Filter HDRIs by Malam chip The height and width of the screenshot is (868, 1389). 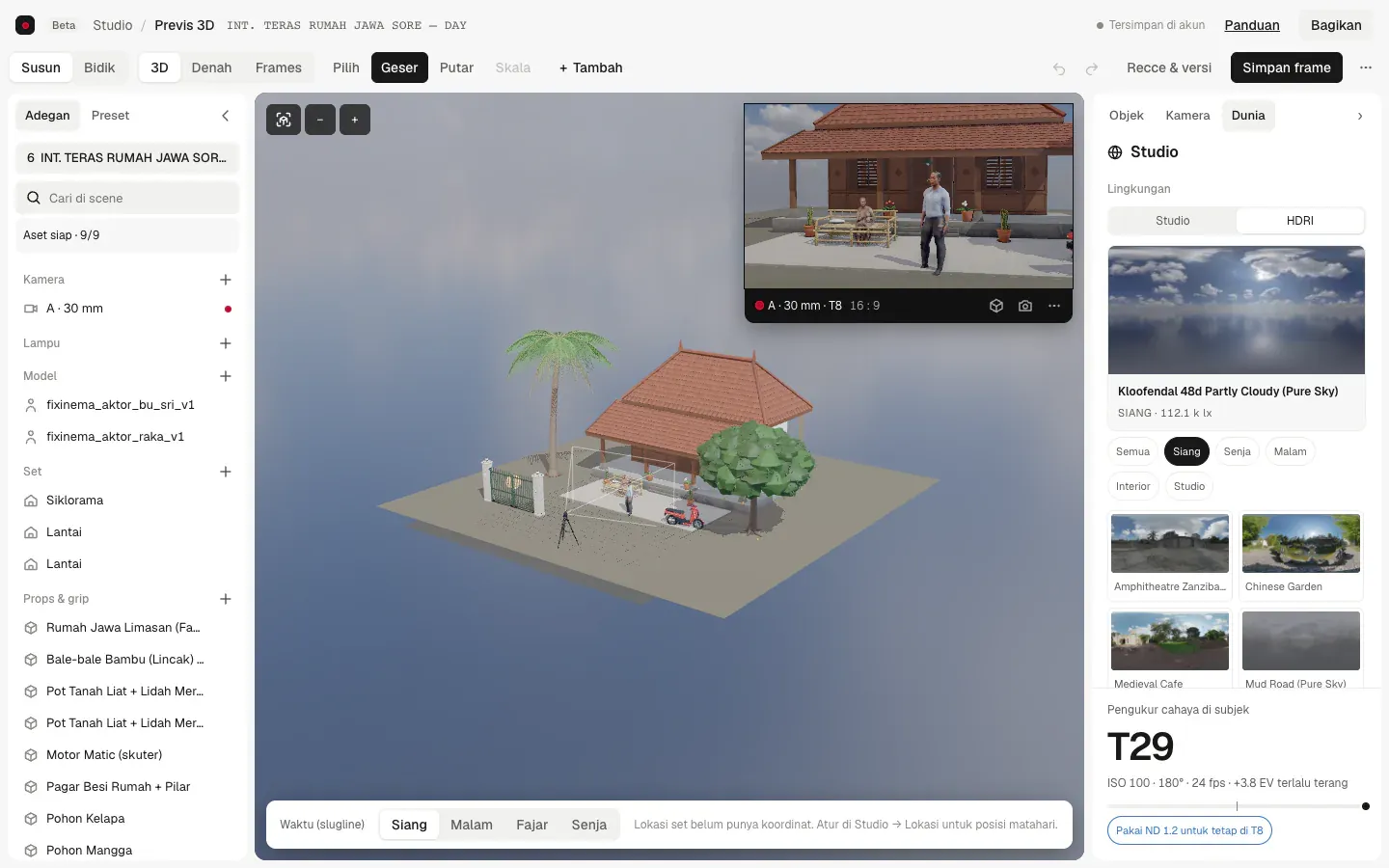point(1290,451)
